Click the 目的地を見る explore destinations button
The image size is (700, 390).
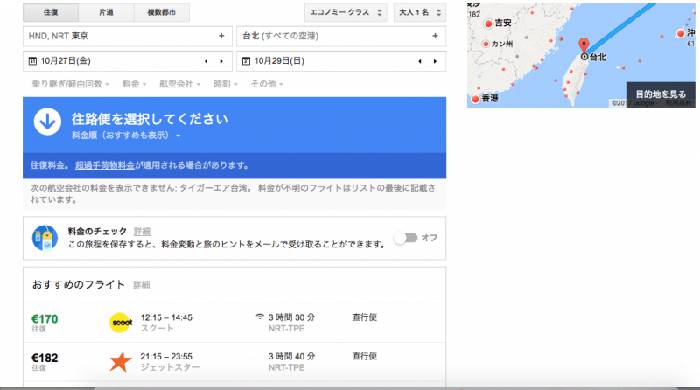661,94
